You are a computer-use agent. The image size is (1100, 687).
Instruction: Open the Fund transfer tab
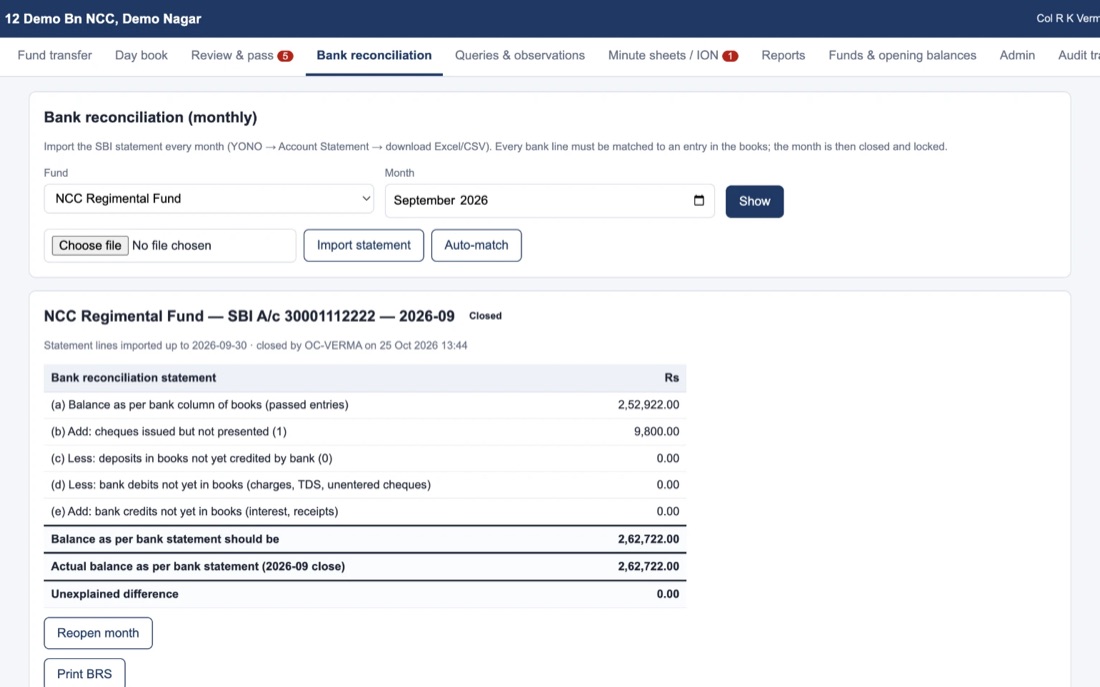(x=55, y=55)
